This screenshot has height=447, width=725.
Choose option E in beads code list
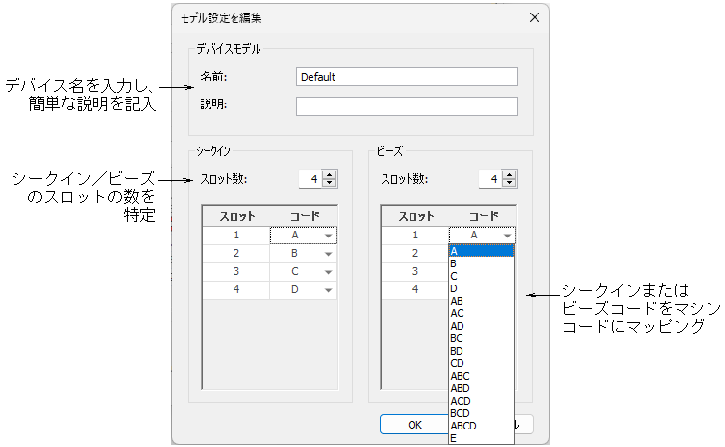(481, 438)
